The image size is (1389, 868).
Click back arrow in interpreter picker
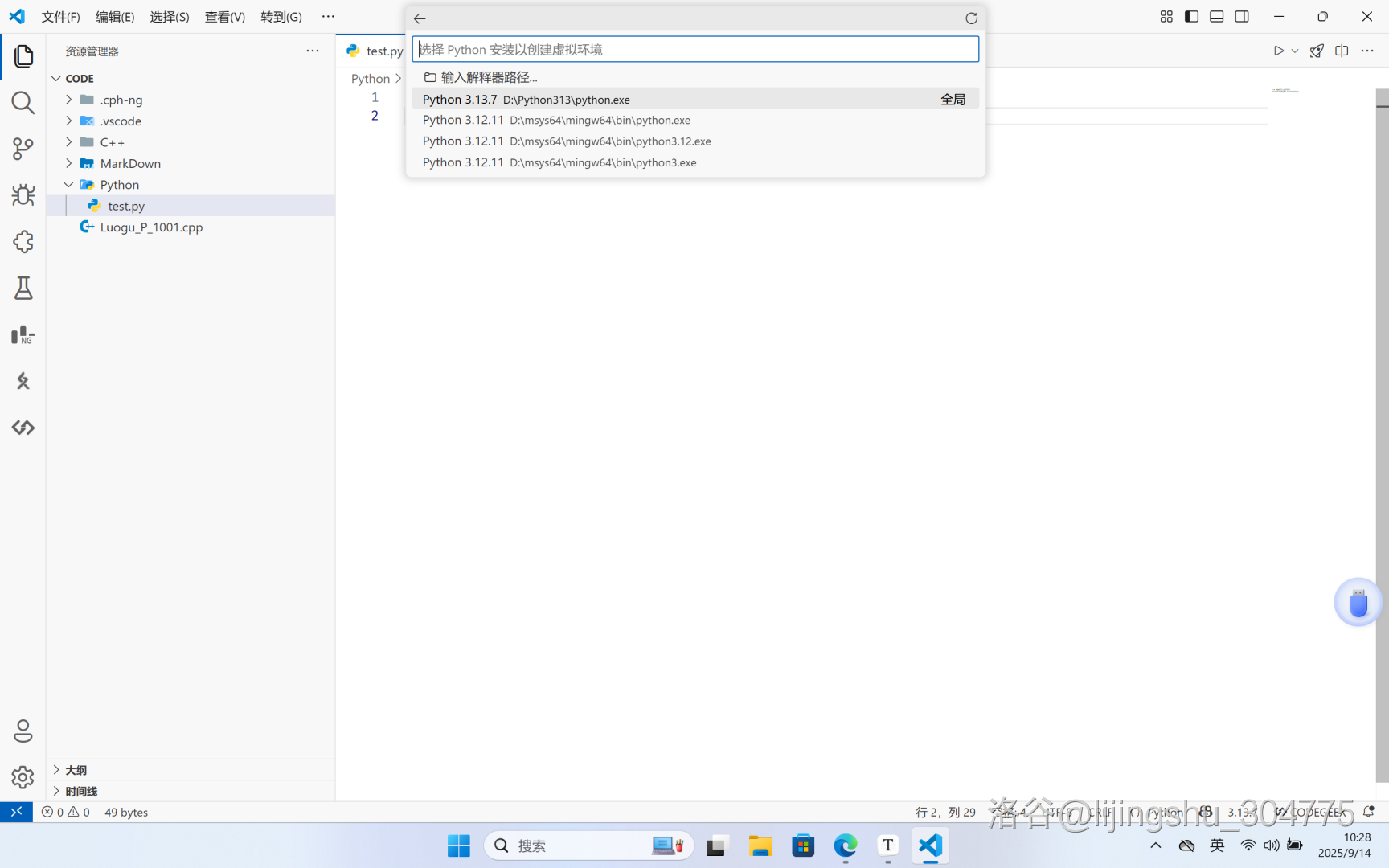tap(420, 18)
